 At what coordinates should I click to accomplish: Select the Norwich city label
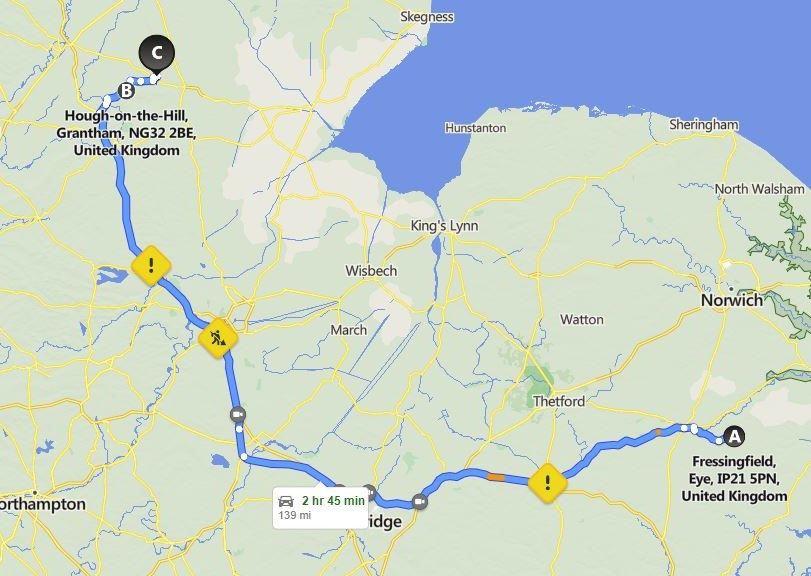click(x=731, y=300)
